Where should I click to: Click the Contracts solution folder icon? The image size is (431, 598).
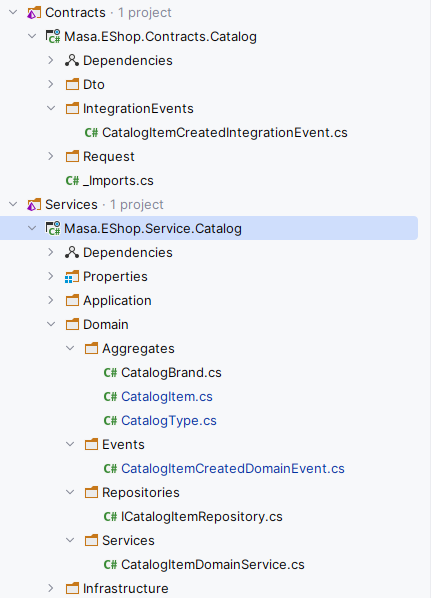(x=34, y=13)
